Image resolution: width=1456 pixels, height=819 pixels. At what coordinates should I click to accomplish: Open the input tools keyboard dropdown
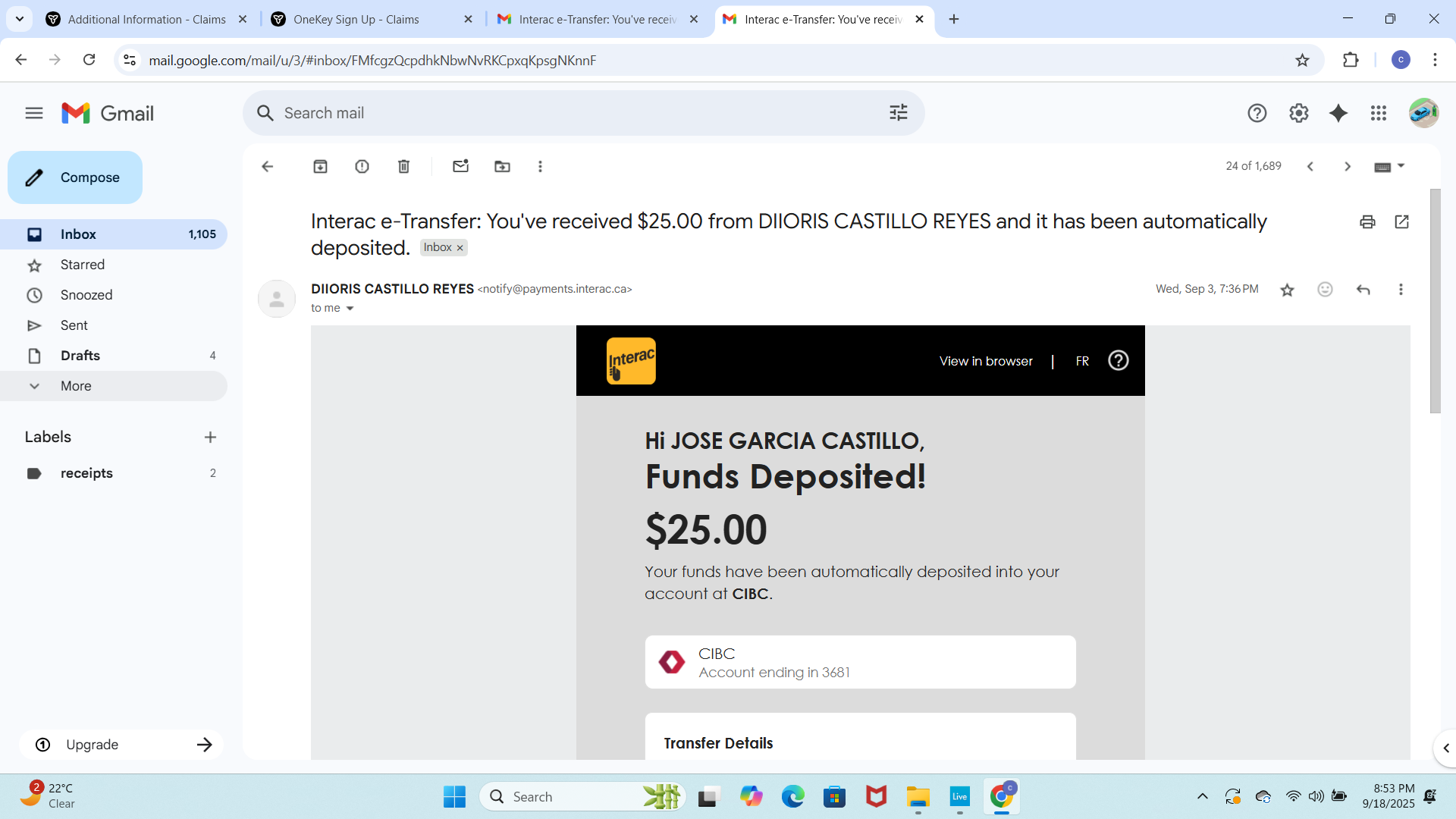click(x=1401, y=166)
